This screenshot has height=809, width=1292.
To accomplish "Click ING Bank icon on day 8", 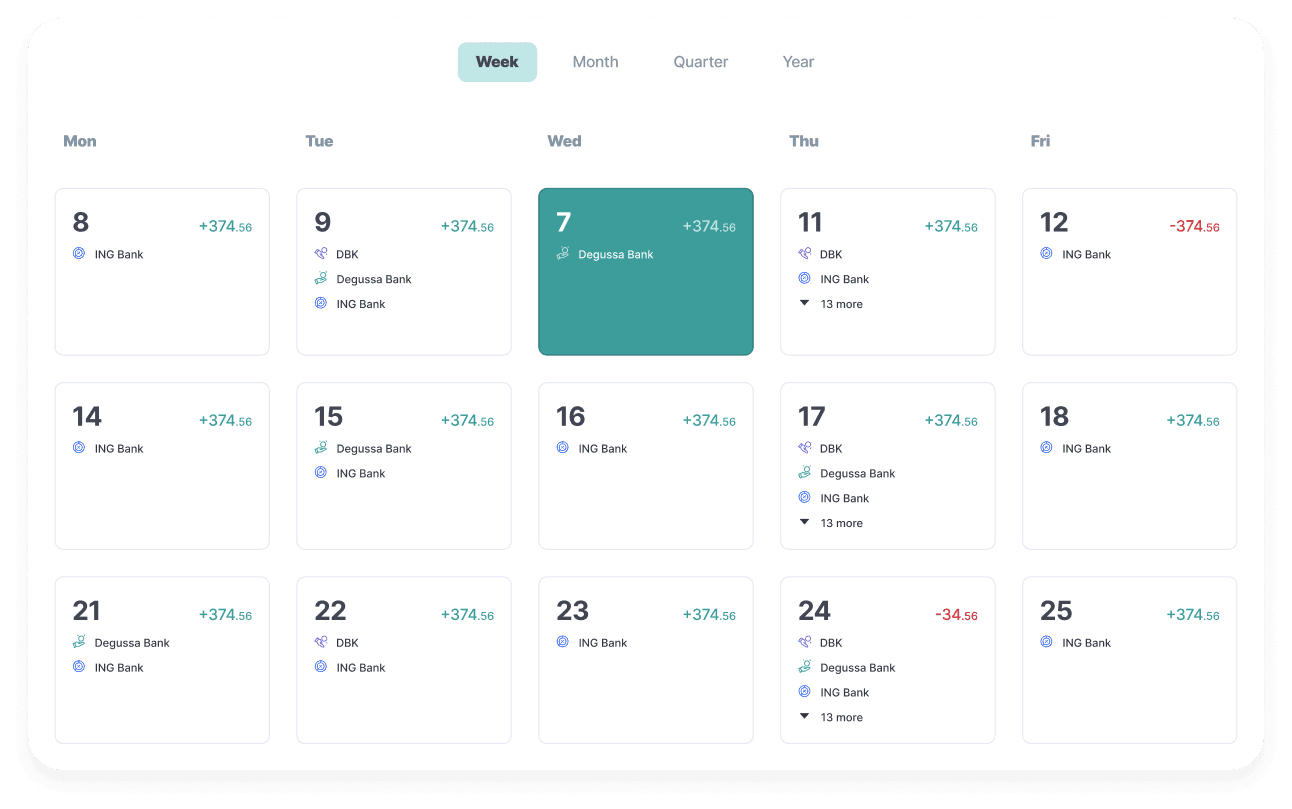I will tap(79, 254).
